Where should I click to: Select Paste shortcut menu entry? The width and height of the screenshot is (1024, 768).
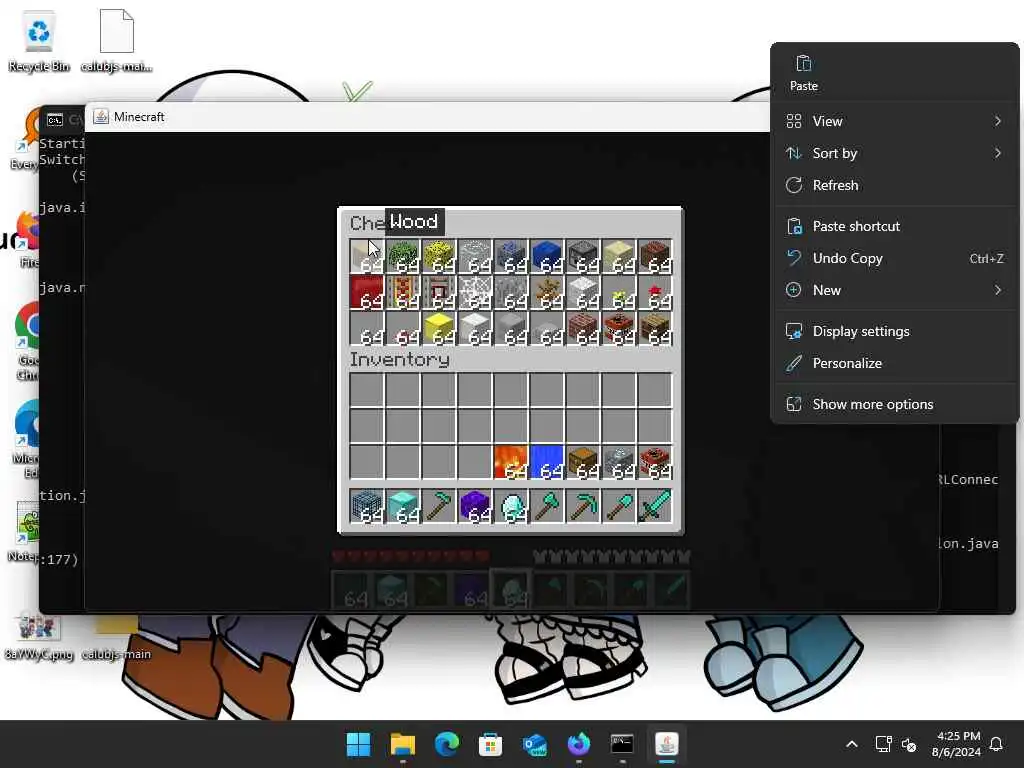point(894,226)
